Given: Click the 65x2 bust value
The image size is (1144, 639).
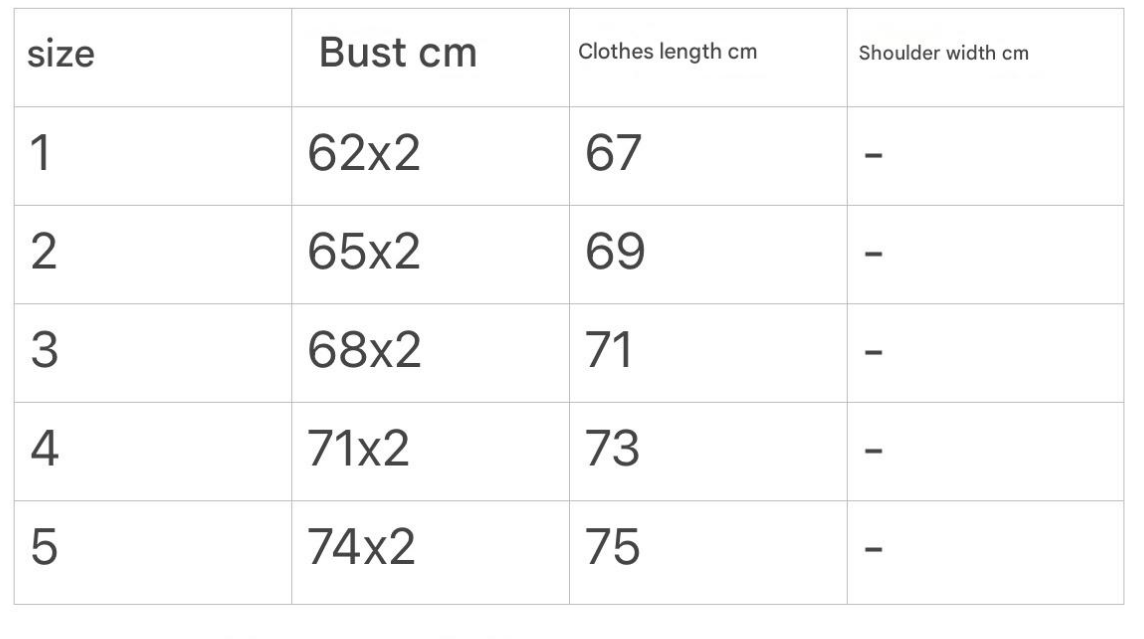Looking at the screenshot, I should click(363, 254).
